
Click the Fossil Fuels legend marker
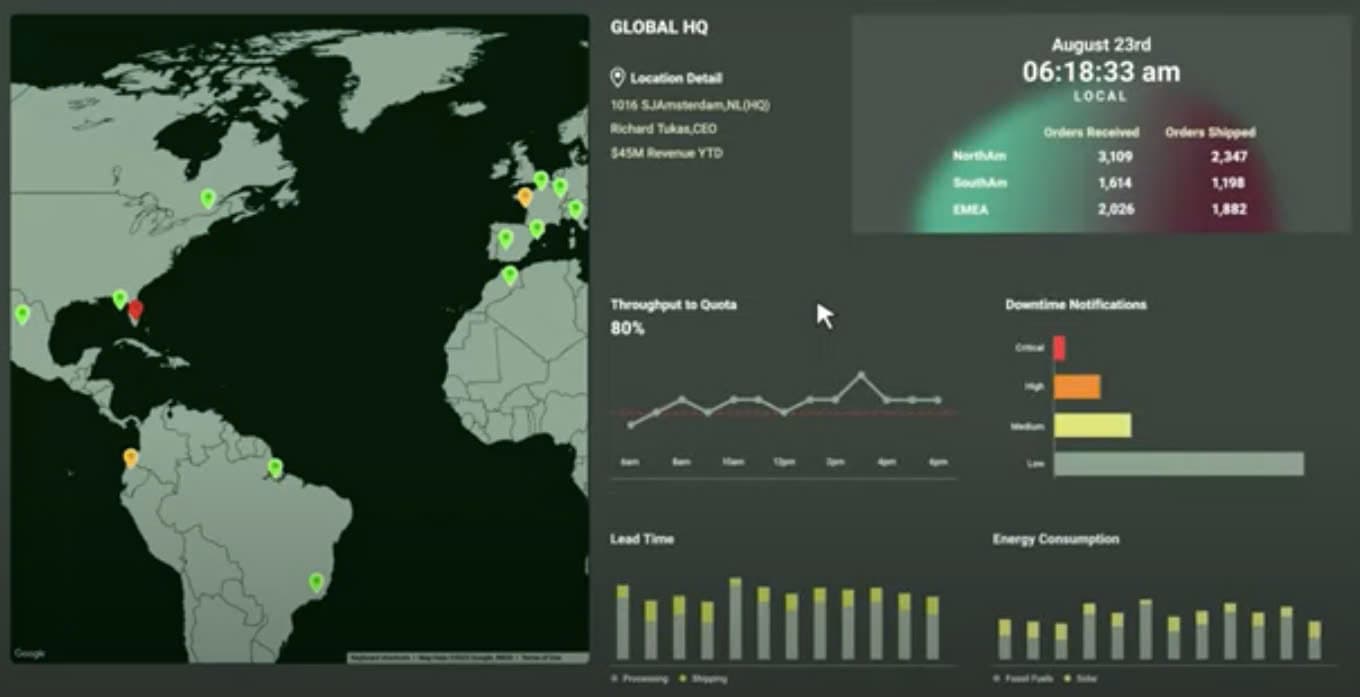tap(997, 679)
